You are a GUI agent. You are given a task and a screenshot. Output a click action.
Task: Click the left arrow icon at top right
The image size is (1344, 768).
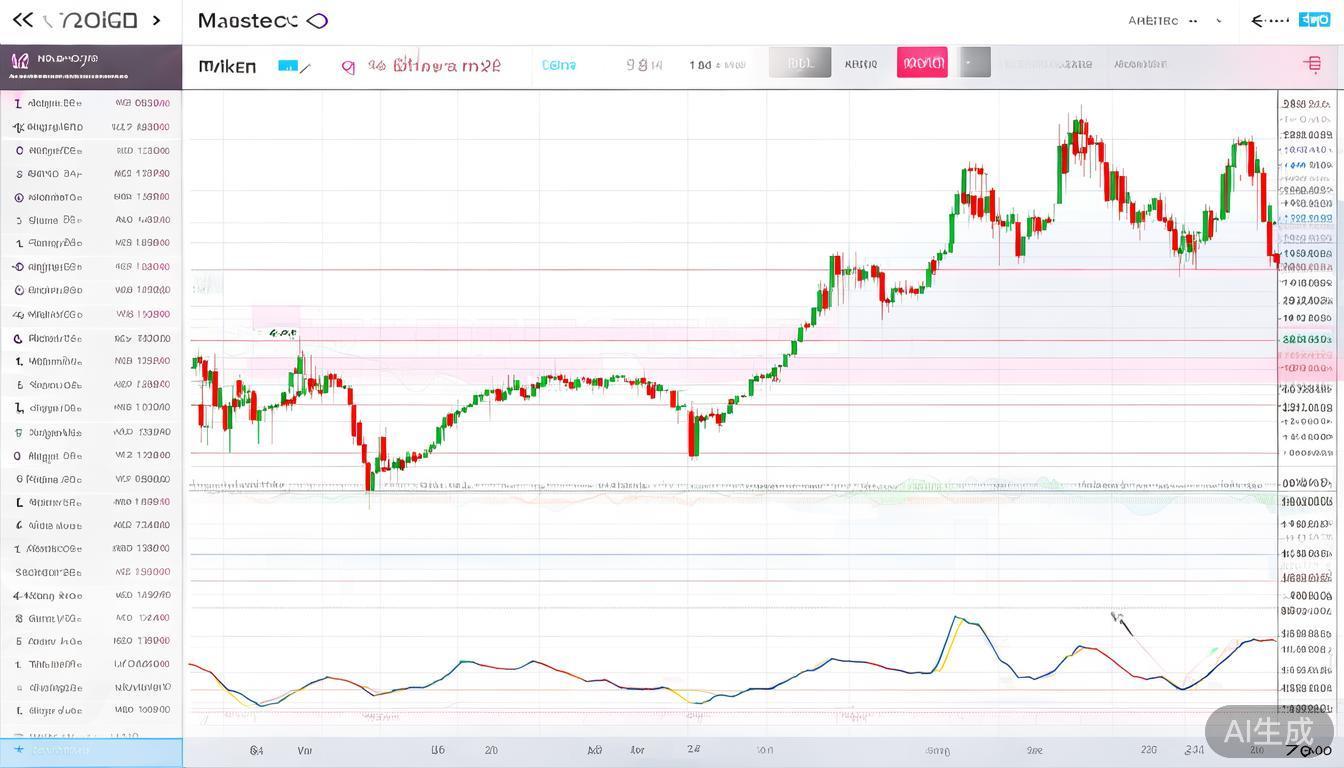click(1269, 20)
